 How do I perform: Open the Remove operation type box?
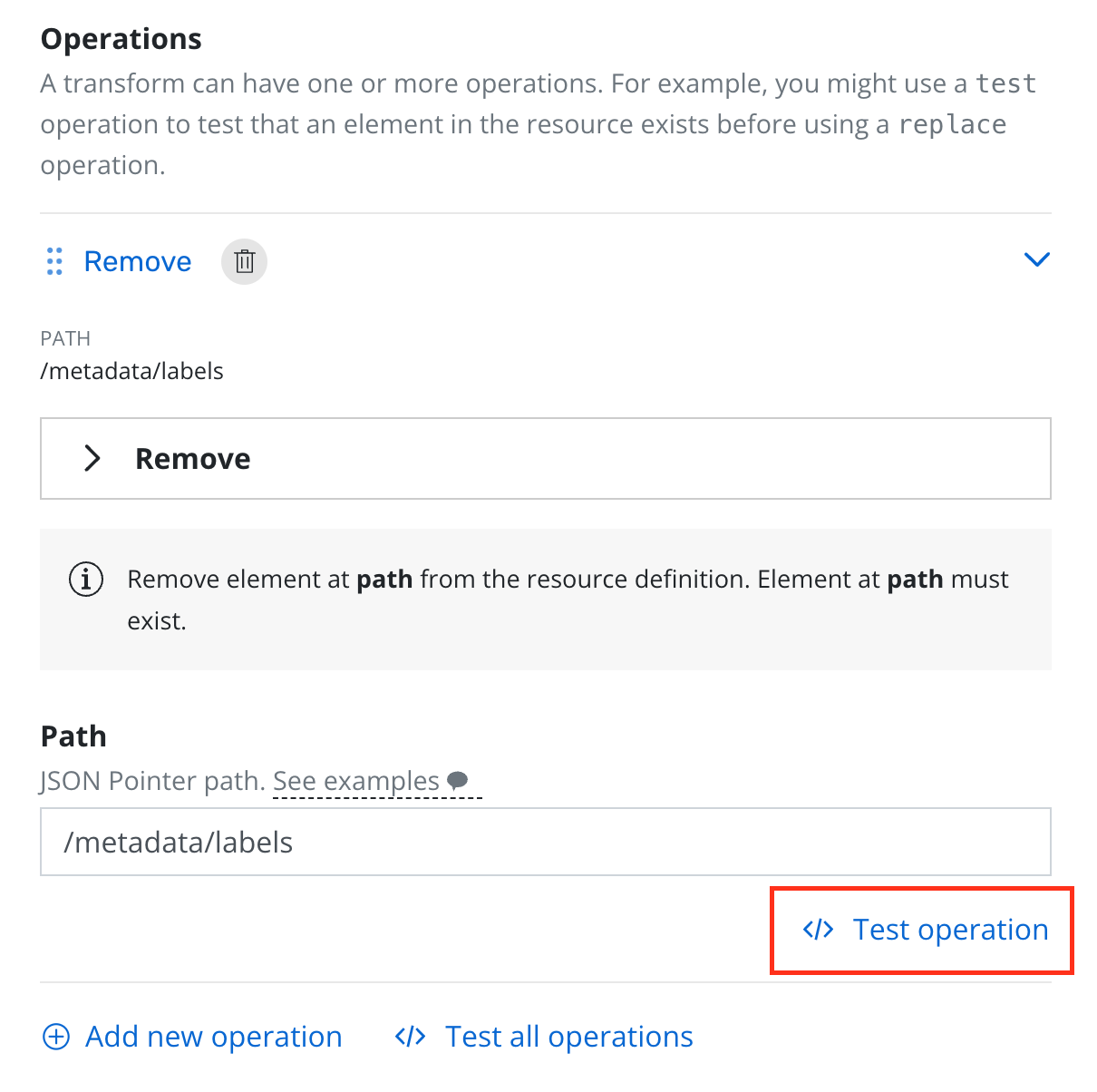545,458
